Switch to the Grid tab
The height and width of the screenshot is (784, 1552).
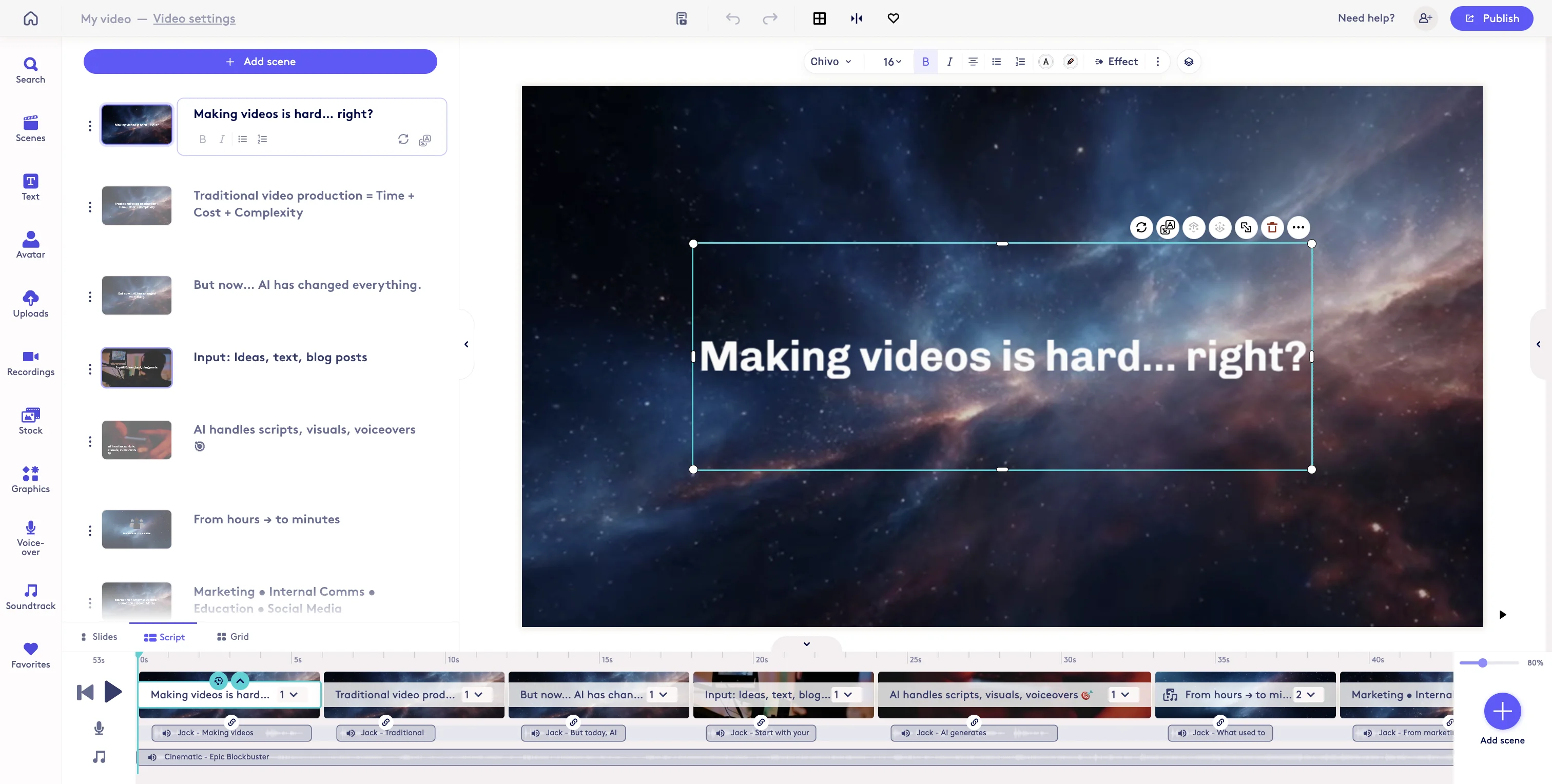232,636
